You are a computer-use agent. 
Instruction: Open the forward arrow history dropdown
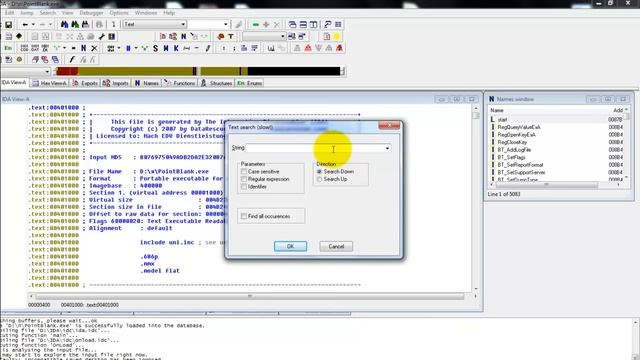(x=50, y=24)
